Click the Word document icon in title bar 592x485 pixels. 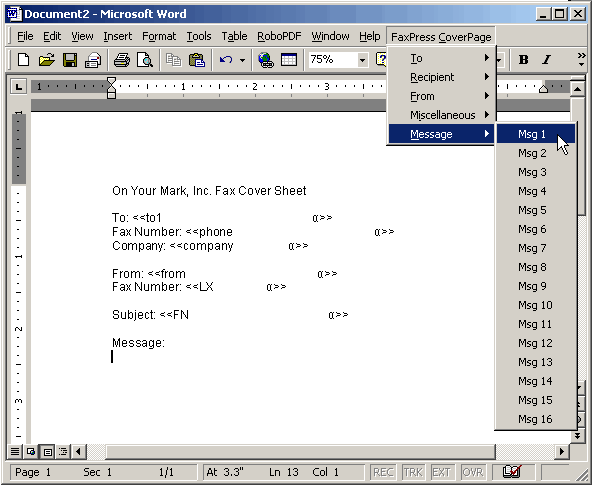coord(14,14)
